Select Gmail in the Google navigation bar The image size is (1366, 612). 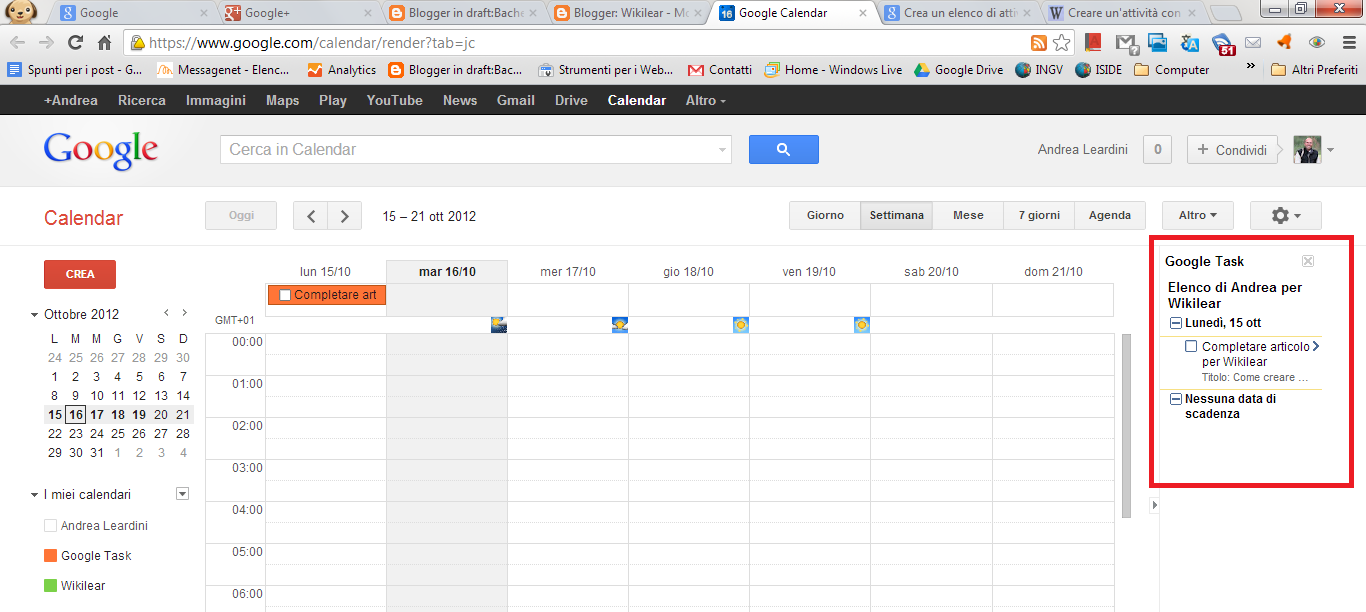coord(515,100)
